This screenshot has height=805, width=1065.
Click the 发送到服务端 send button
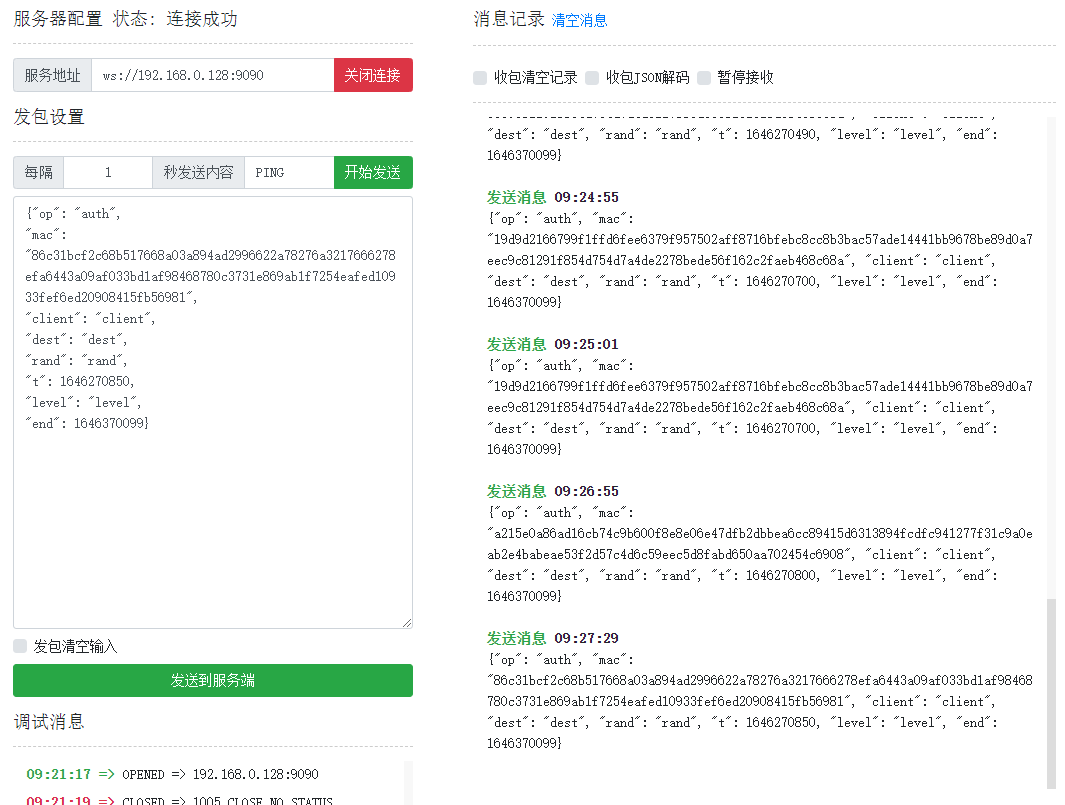point(212,680)
